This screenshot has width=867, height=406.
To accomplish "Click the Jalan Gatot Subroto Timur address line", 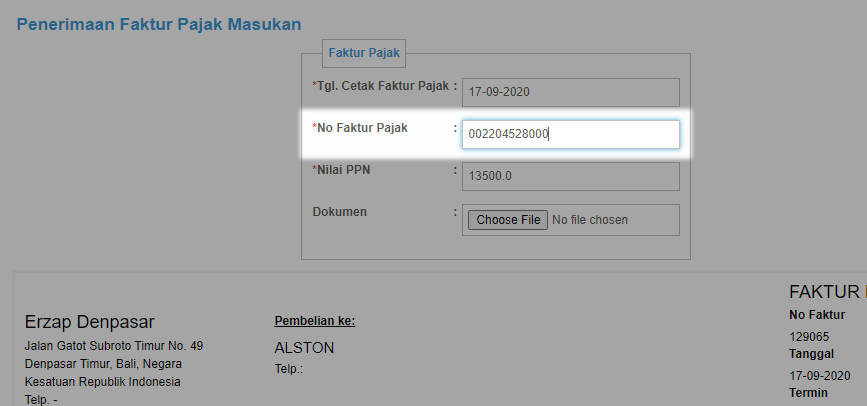I will [113, 346].
